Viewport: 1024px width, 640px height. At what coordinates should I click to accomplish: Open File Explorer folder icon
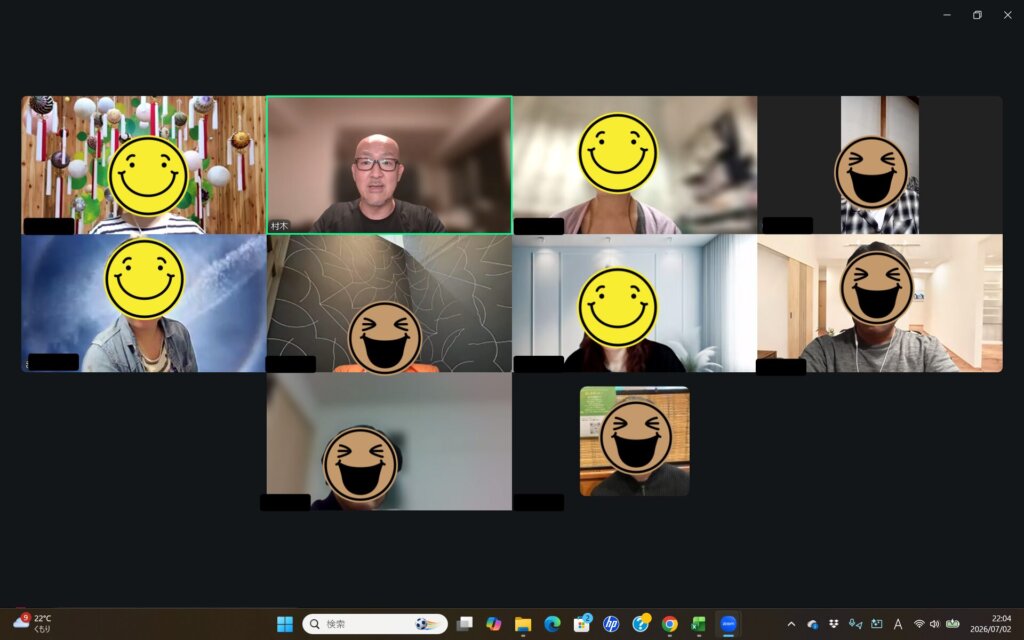523,624
